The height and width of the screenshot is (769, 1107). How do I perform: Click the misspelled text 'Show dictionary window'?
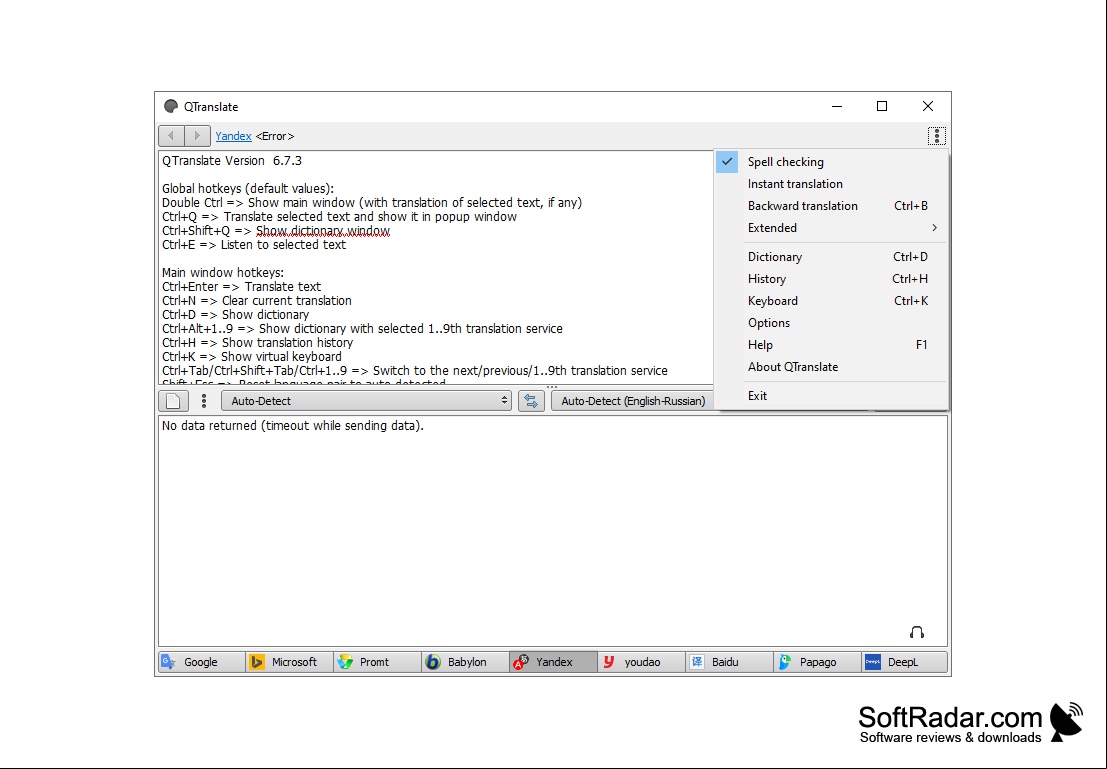click(x=323, y=231)
